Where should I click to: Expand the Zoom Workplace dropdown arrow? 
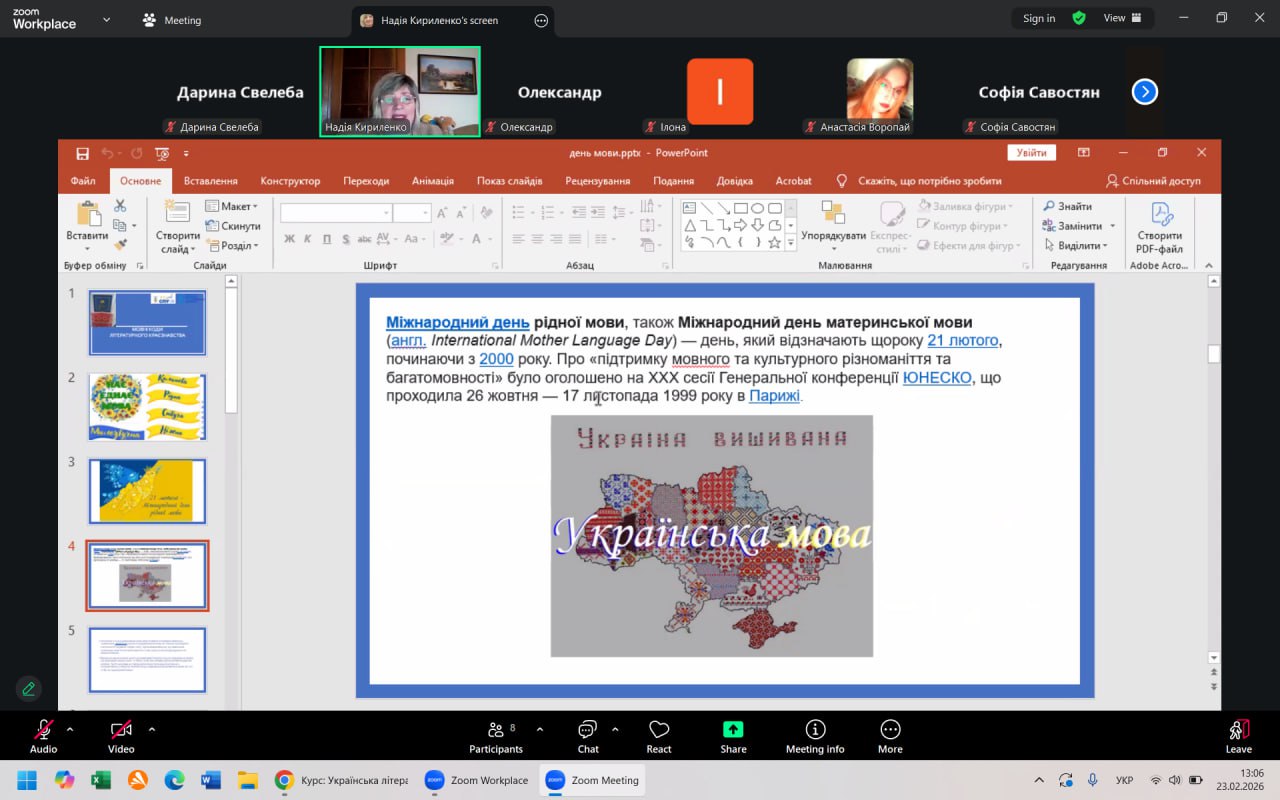[107, 19]
